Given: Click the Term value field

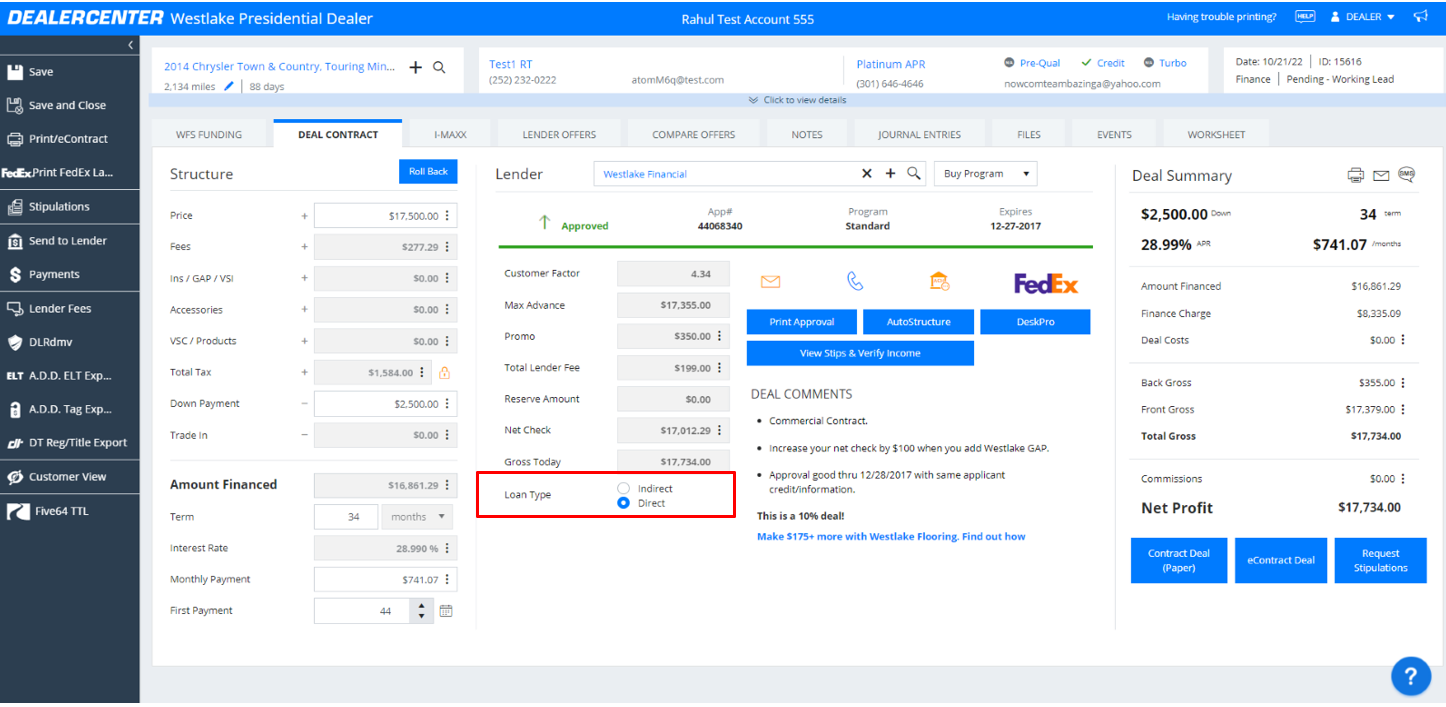Looking at the screenshot, I should 345,517.
